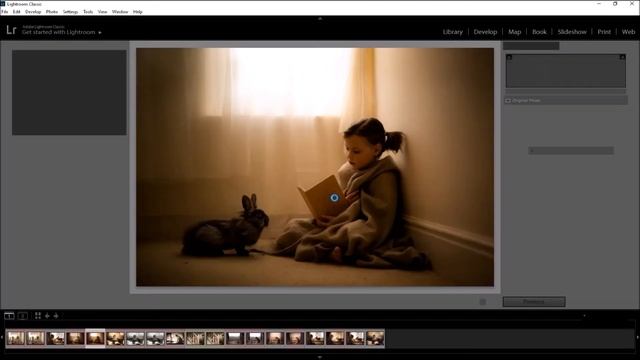Image resolution: width=640 pixels, height=360 pixels.
Task: Collapse the bottom filmstrip panel arrow
Action: [x=320, y=357]
